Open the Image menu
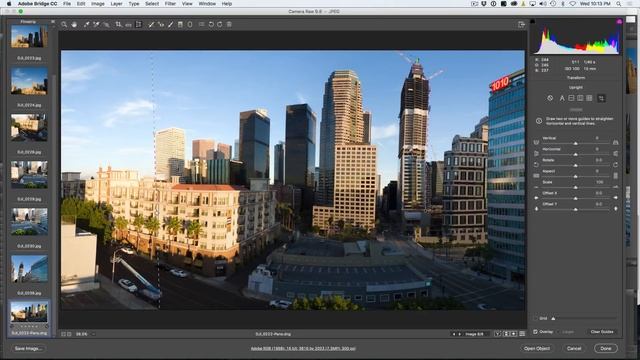 click(98, 4)
